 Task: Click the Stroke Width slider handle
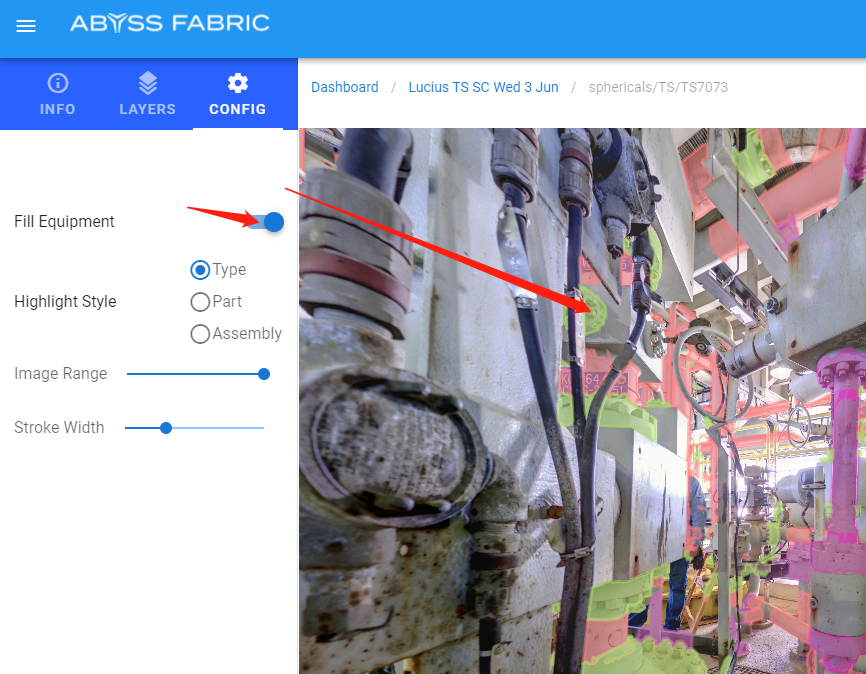166,428
